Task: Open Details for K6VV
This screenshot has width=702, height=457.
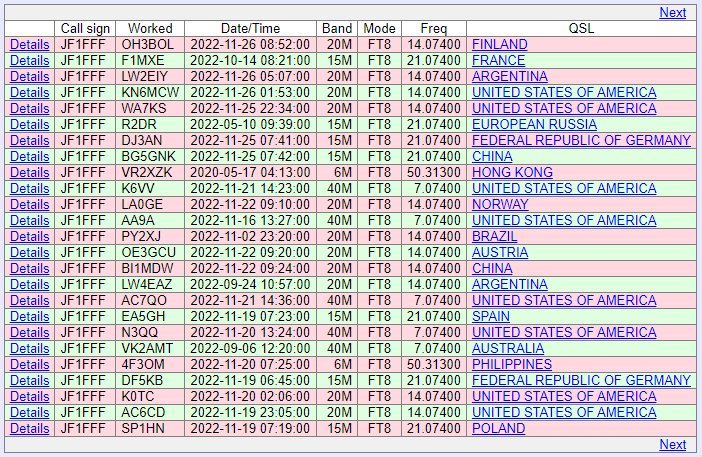Action: point(30,188)
